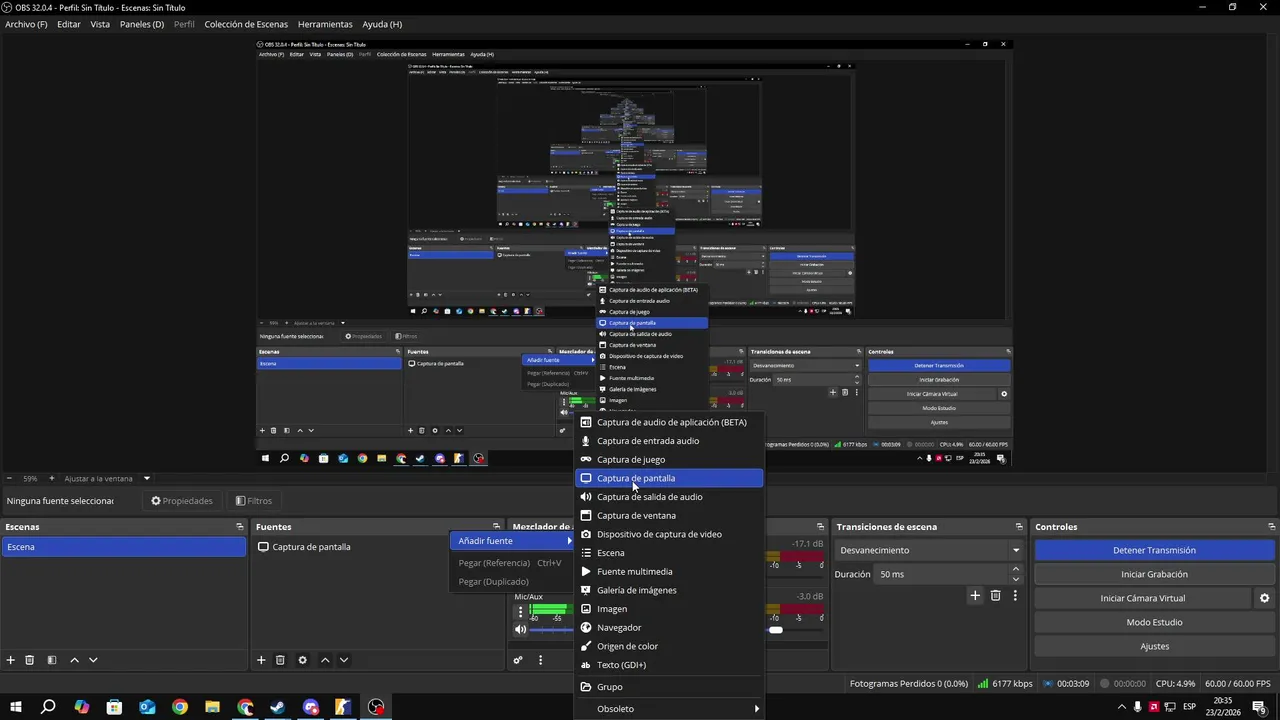Expand the Obsoleto submenu
This screenshot has height=720, width=1280.
pos(669,709)
